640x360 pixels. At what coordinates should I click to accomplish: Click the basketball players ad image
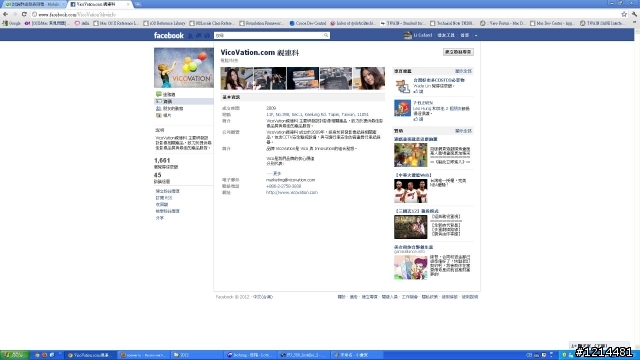point(411,191)
